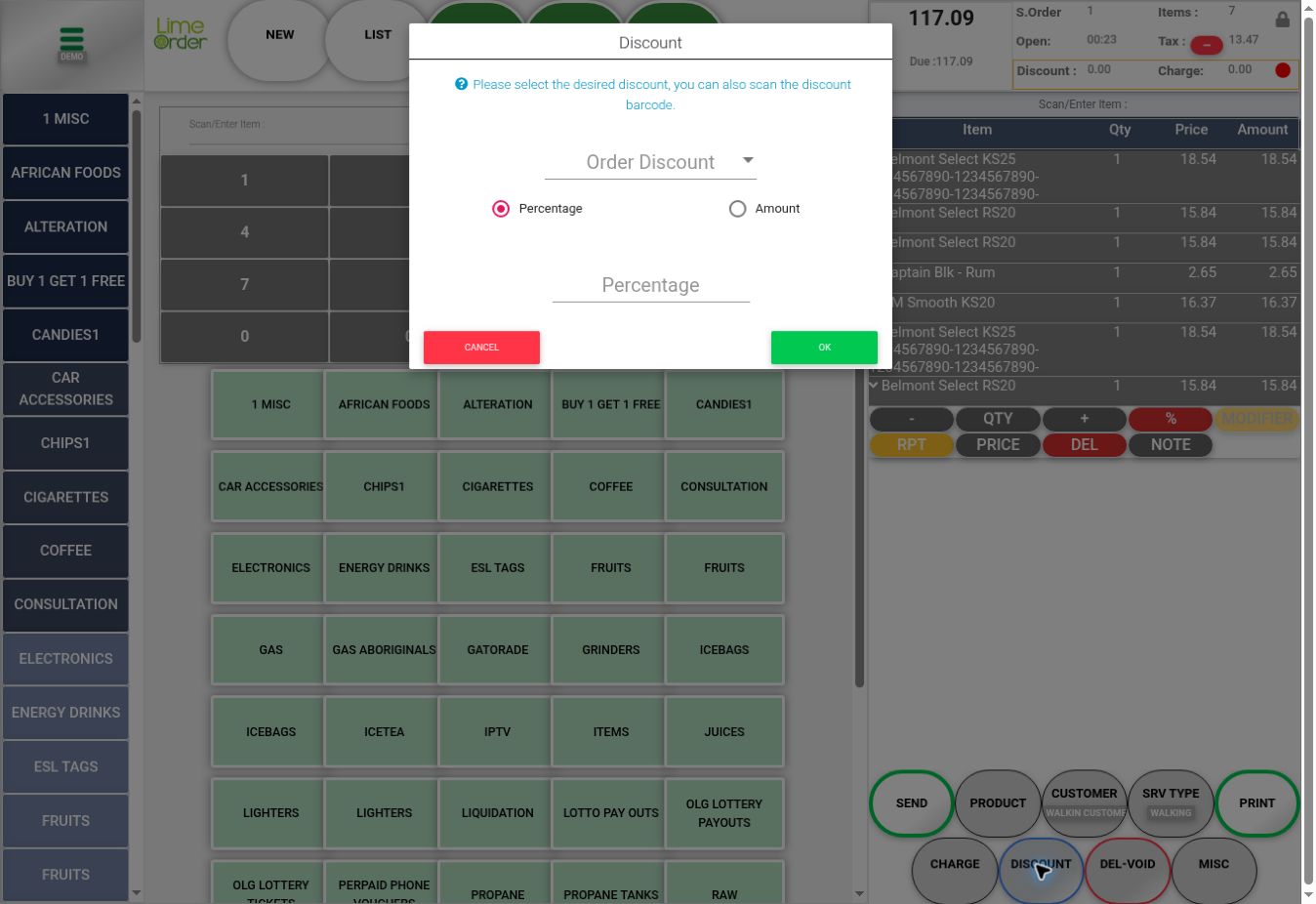Select CAR ACCESSORIES in the dark sidebar
Viewport: 1316px width, 904px height.
(x=65, y=389)
